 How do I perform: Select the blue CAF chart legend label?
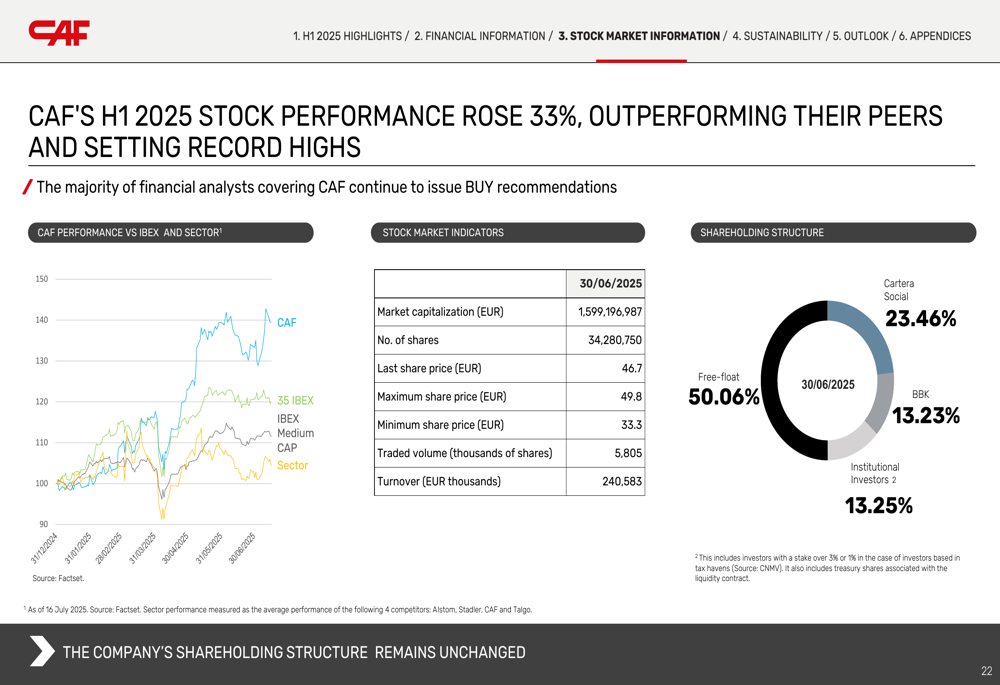pyautogui.click(x=286, y=323)
